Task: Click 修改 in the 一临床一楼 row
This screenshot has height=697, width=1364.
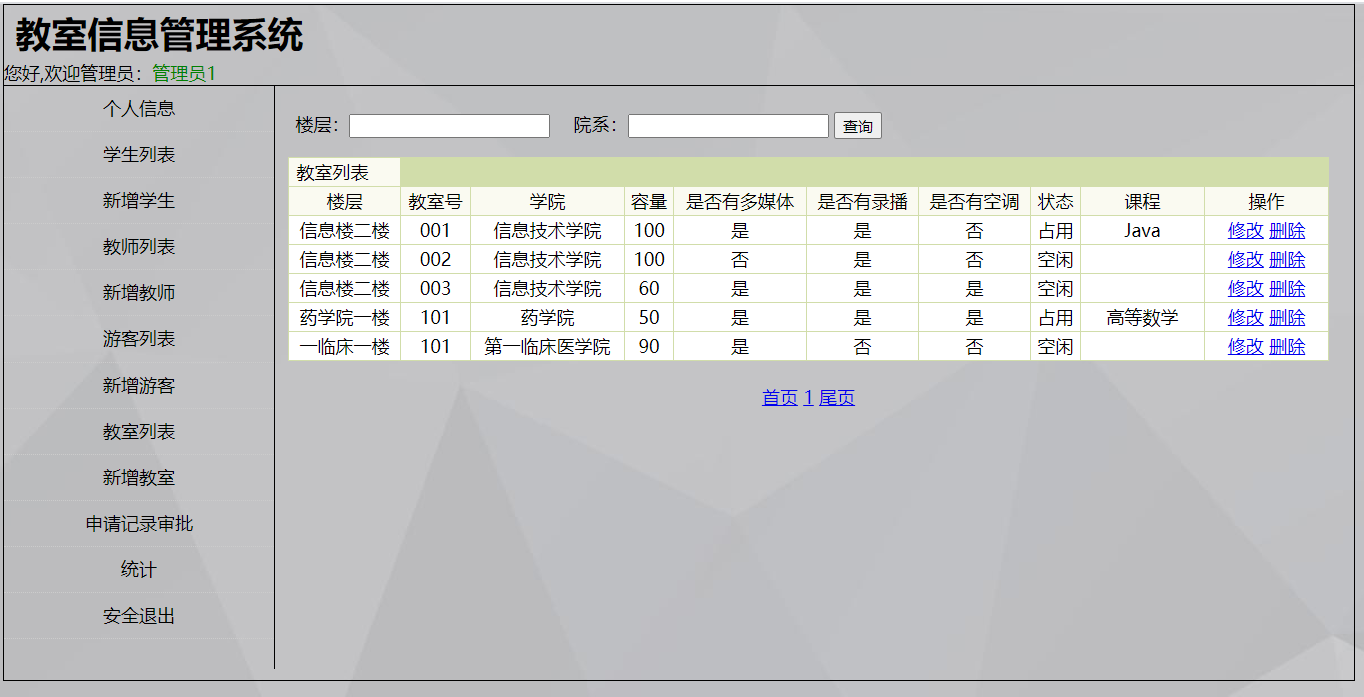Action: [1246, 347]
